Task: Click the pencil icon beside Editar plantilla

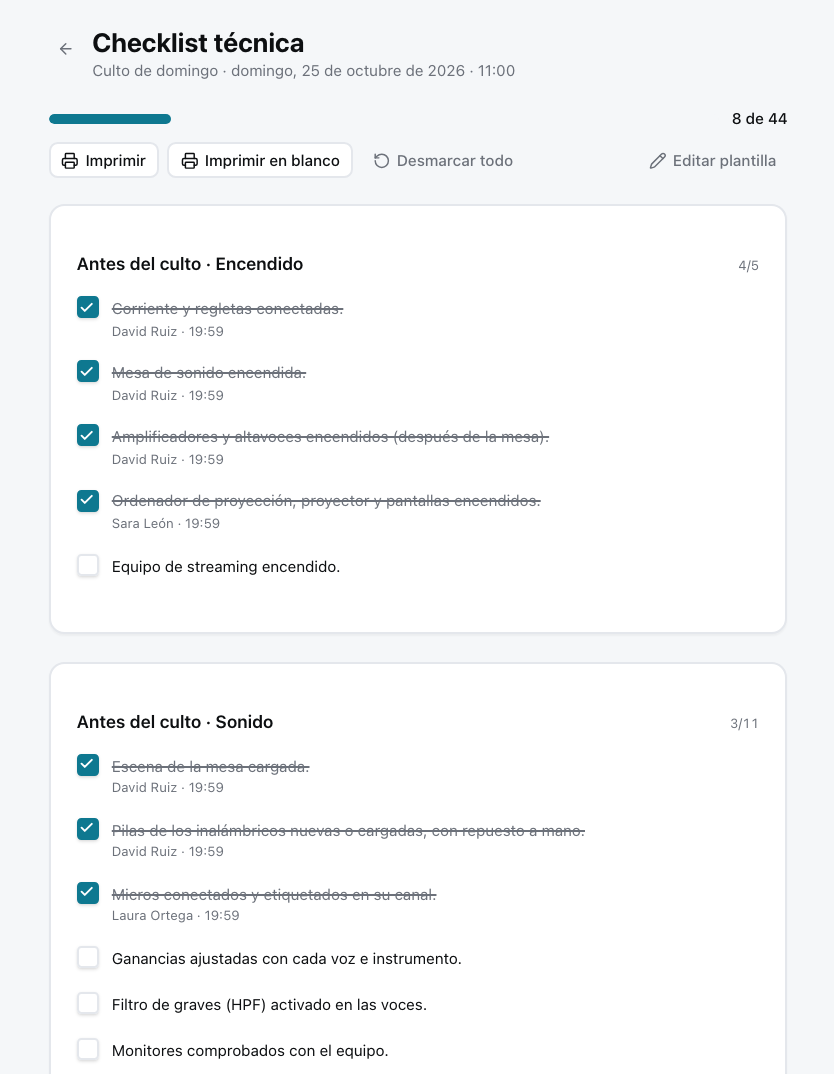Action: pos(657,161)
